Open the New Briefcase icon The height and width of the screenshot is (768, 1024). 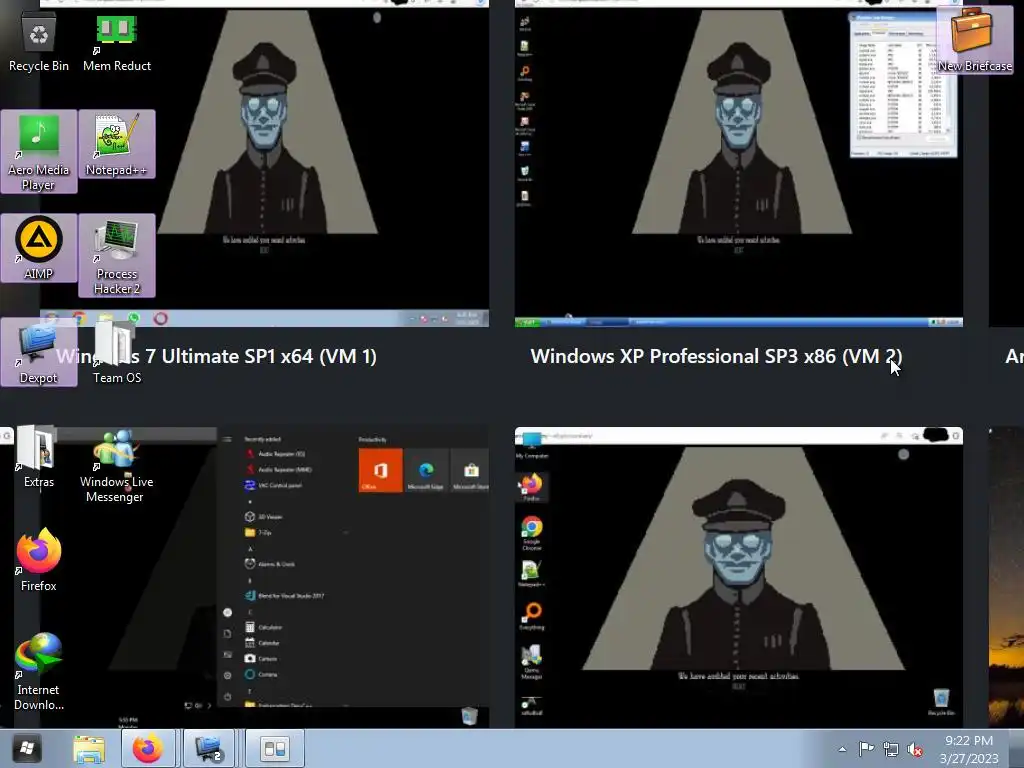coord(974,39)
